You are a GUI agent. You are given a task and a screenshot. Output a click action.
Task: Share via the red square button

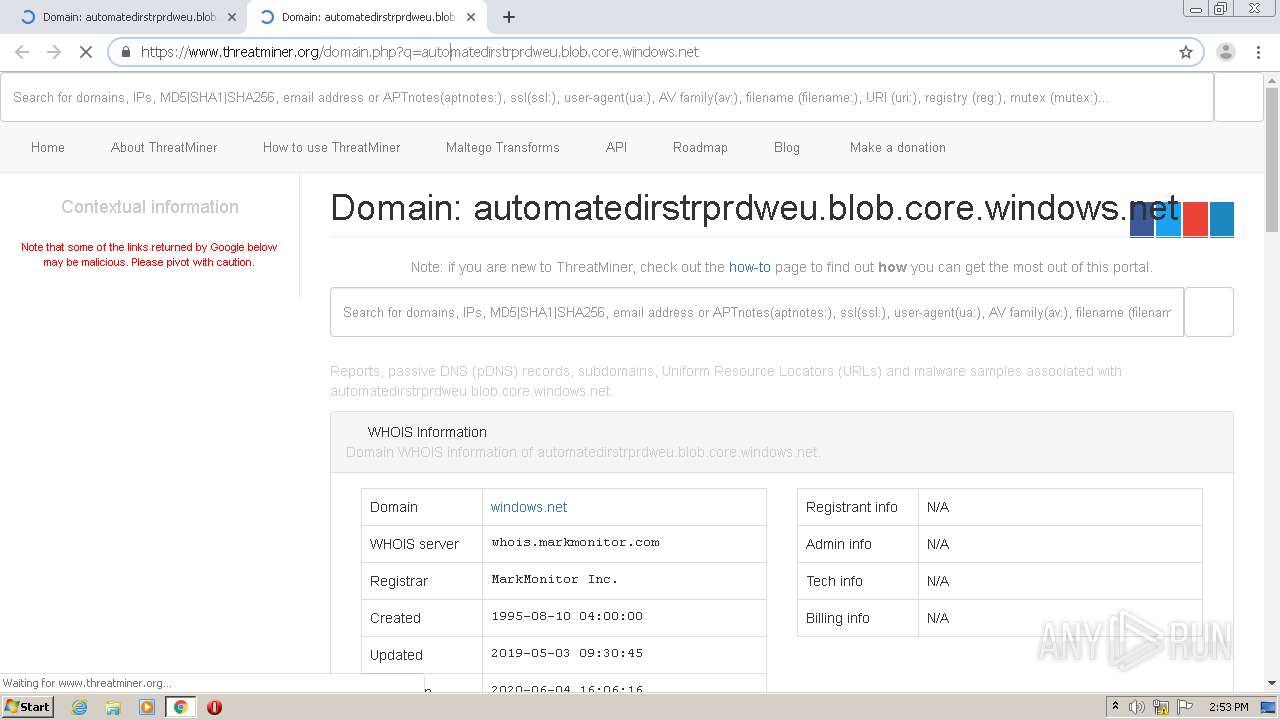1195,219
